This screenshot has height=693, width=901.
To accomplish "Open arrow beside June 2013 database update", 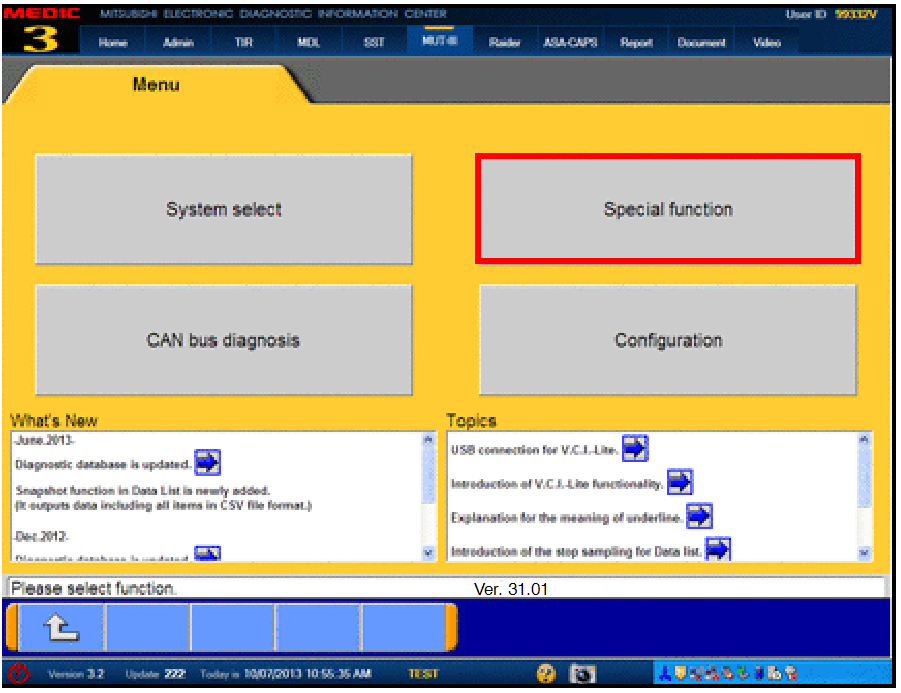I will 207,463.
